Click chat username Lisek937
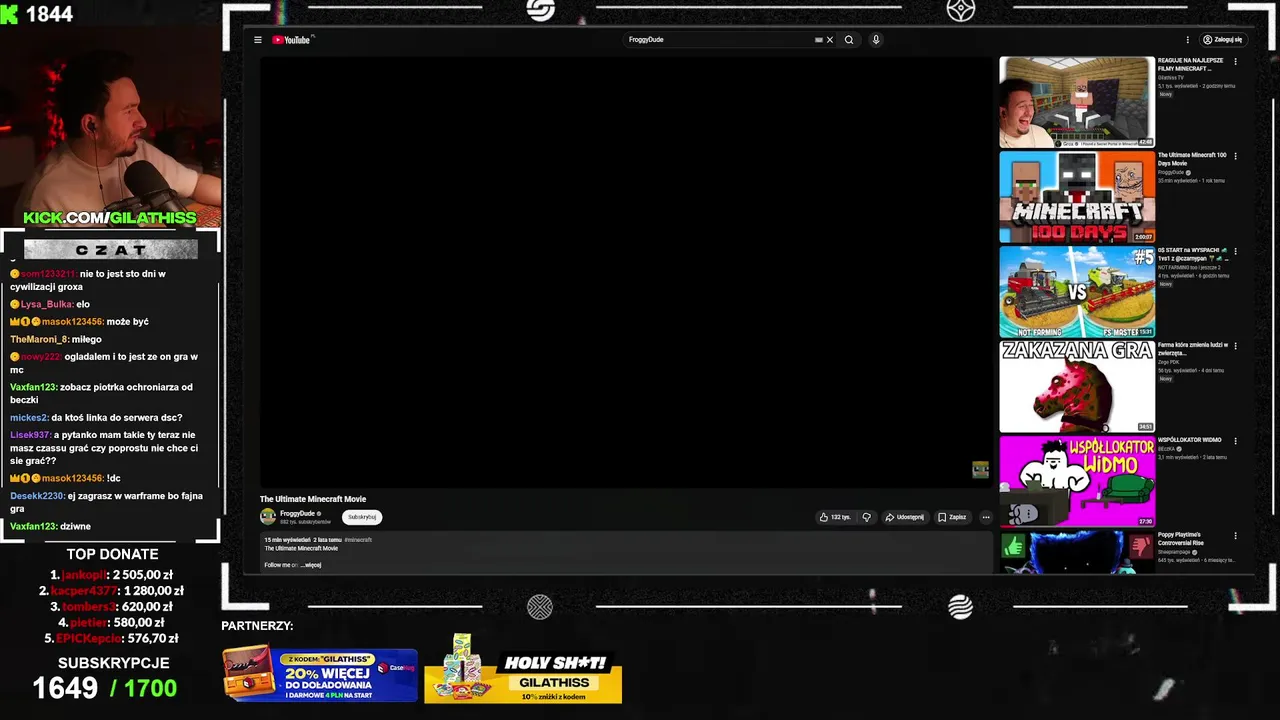Screen dimensions: 1280x720 (30, 435)
